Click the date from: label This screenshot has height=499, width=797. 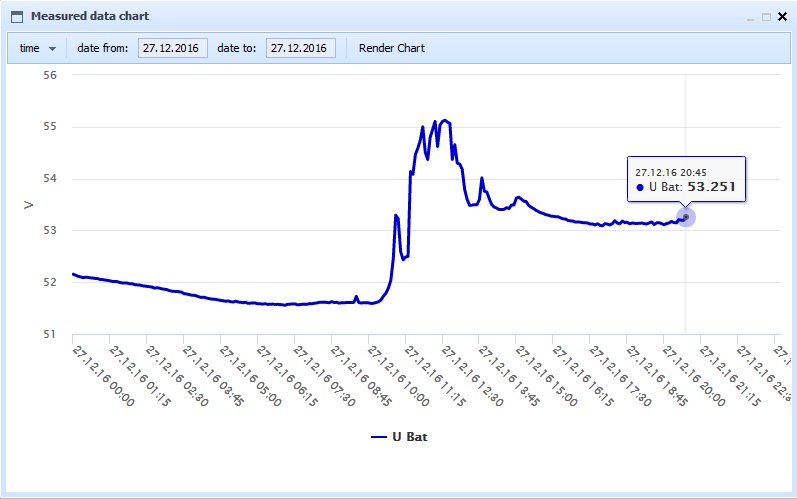103,48
